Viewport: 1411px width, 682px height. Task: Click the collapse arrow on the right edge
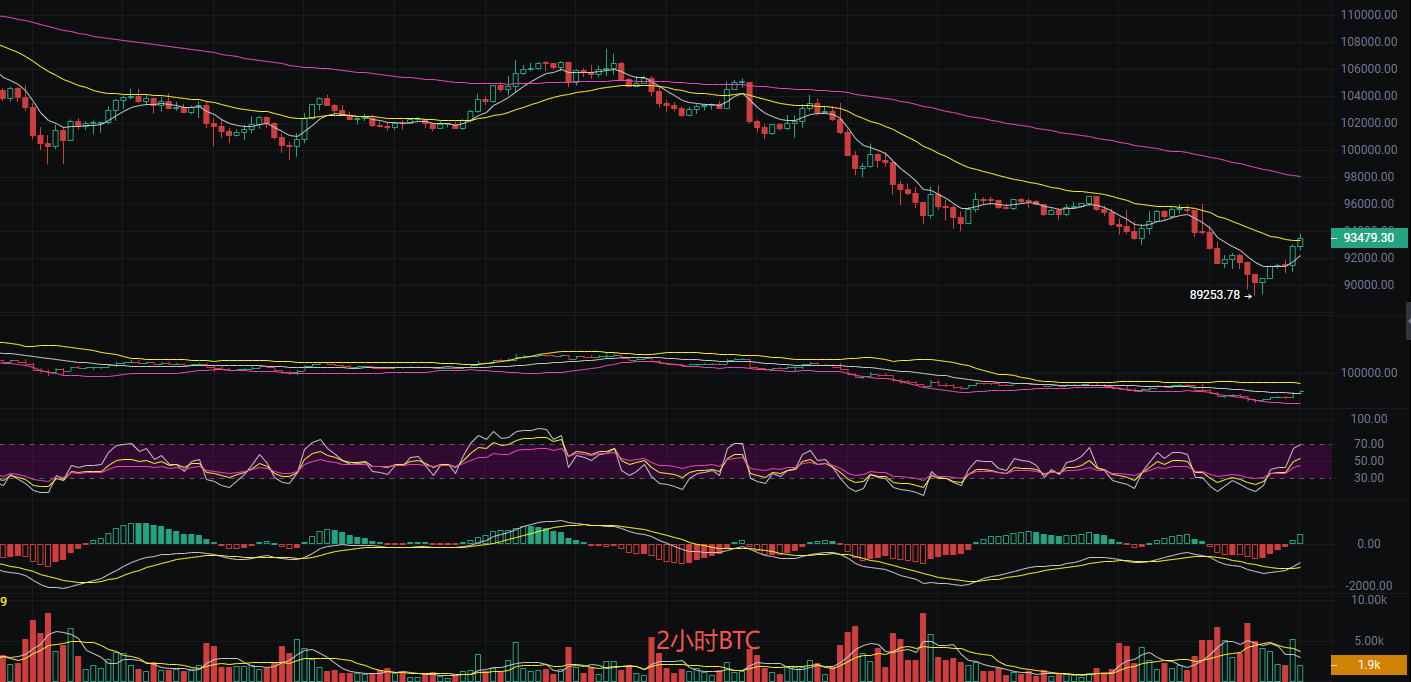tap(1407, 324)
